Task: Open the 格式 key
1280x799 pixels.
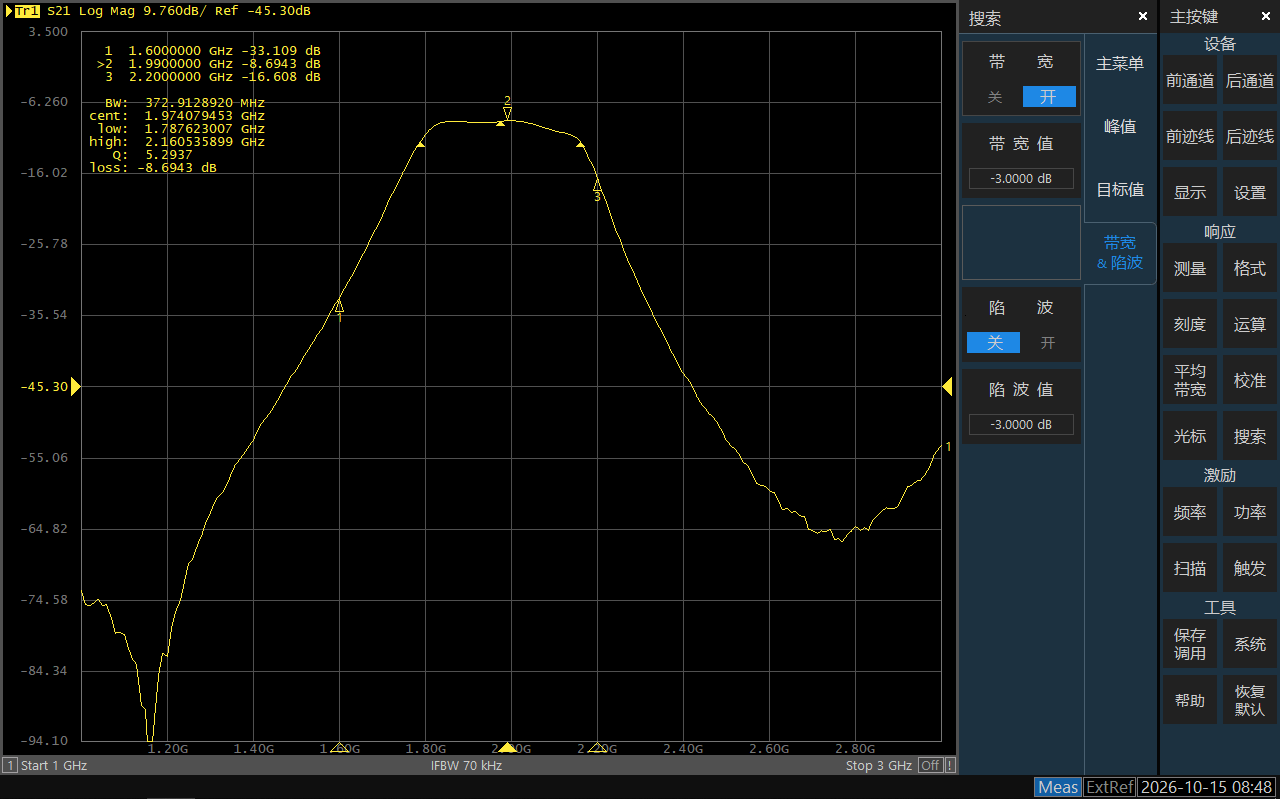Action: coord(1250,269)
